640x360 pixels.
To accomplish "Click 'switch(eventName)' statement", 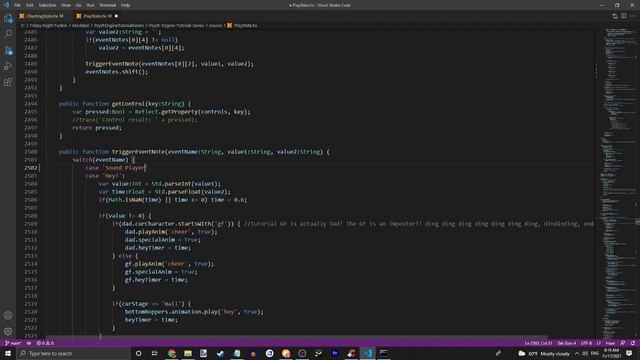I will coord(100,160).
